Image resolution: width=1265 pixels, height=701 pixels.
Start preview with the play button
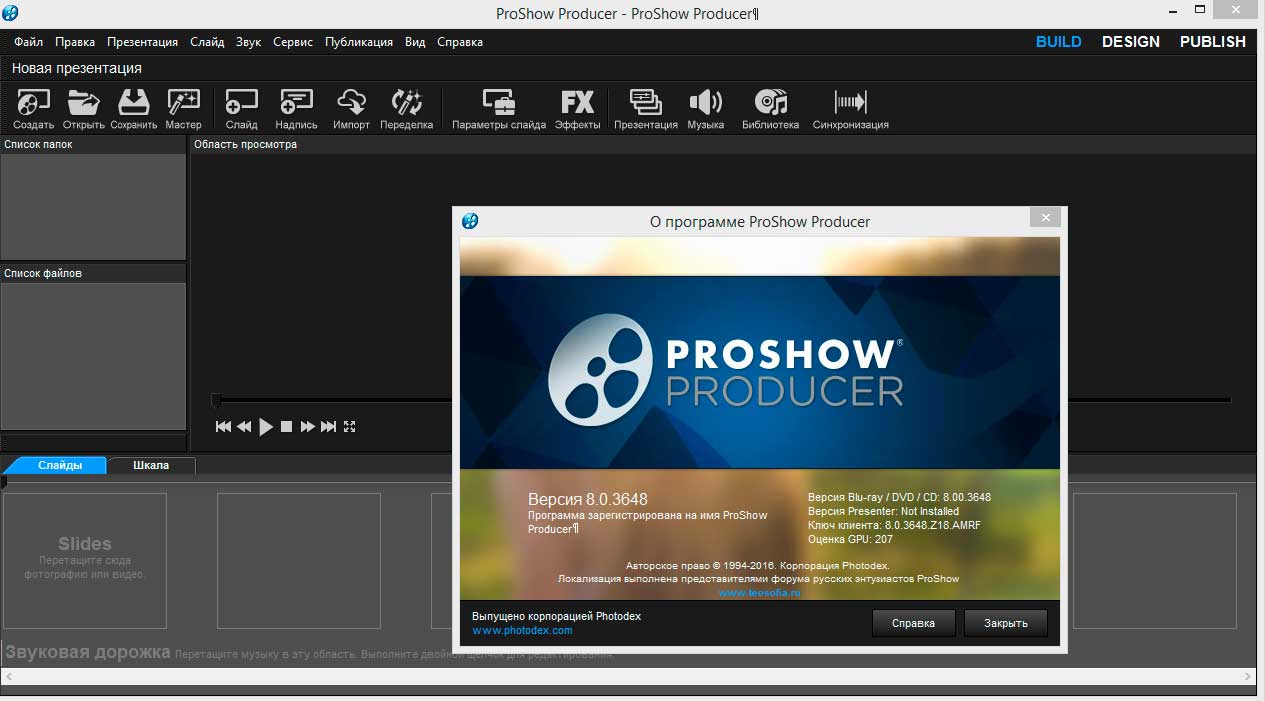[x=266, y=427]
